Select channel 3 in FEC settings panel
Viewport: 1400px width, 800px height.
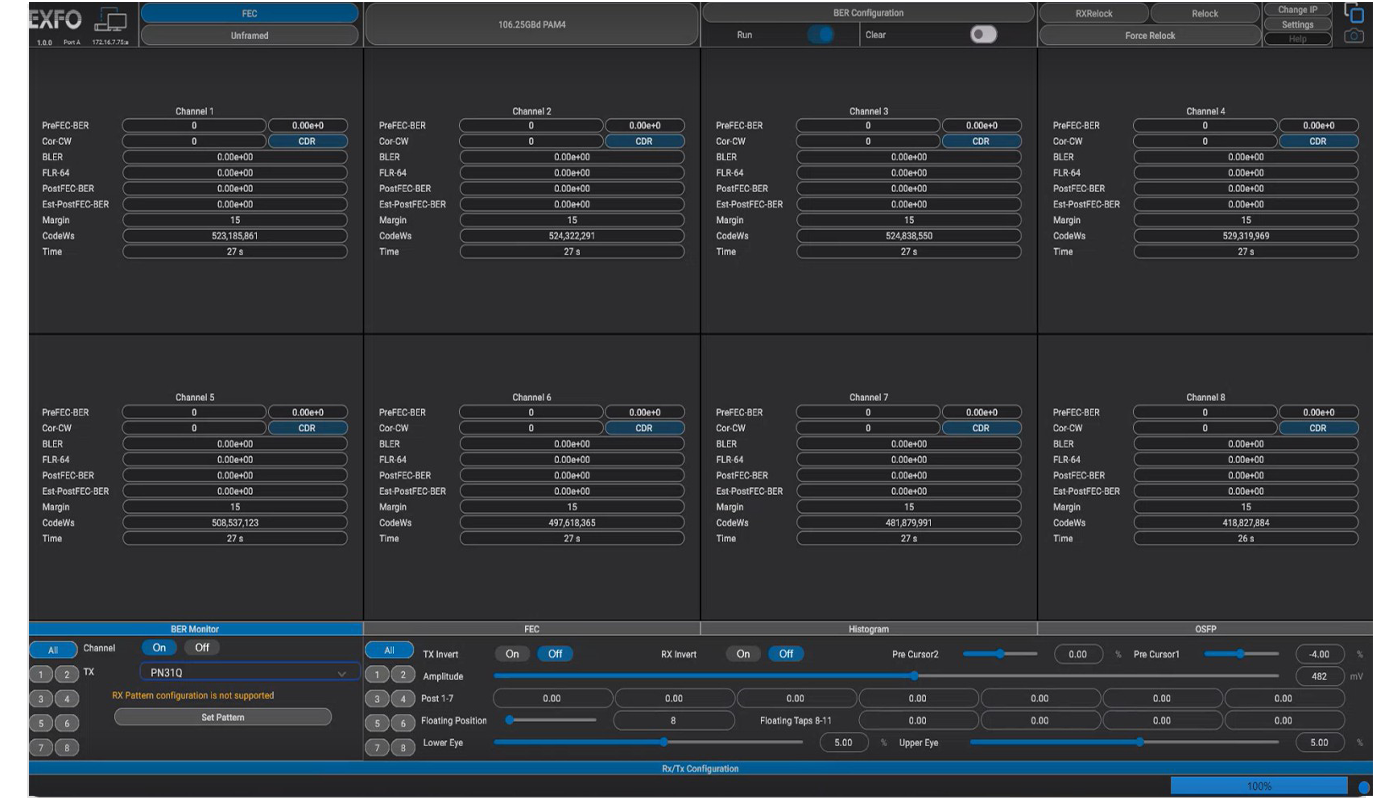377,697
